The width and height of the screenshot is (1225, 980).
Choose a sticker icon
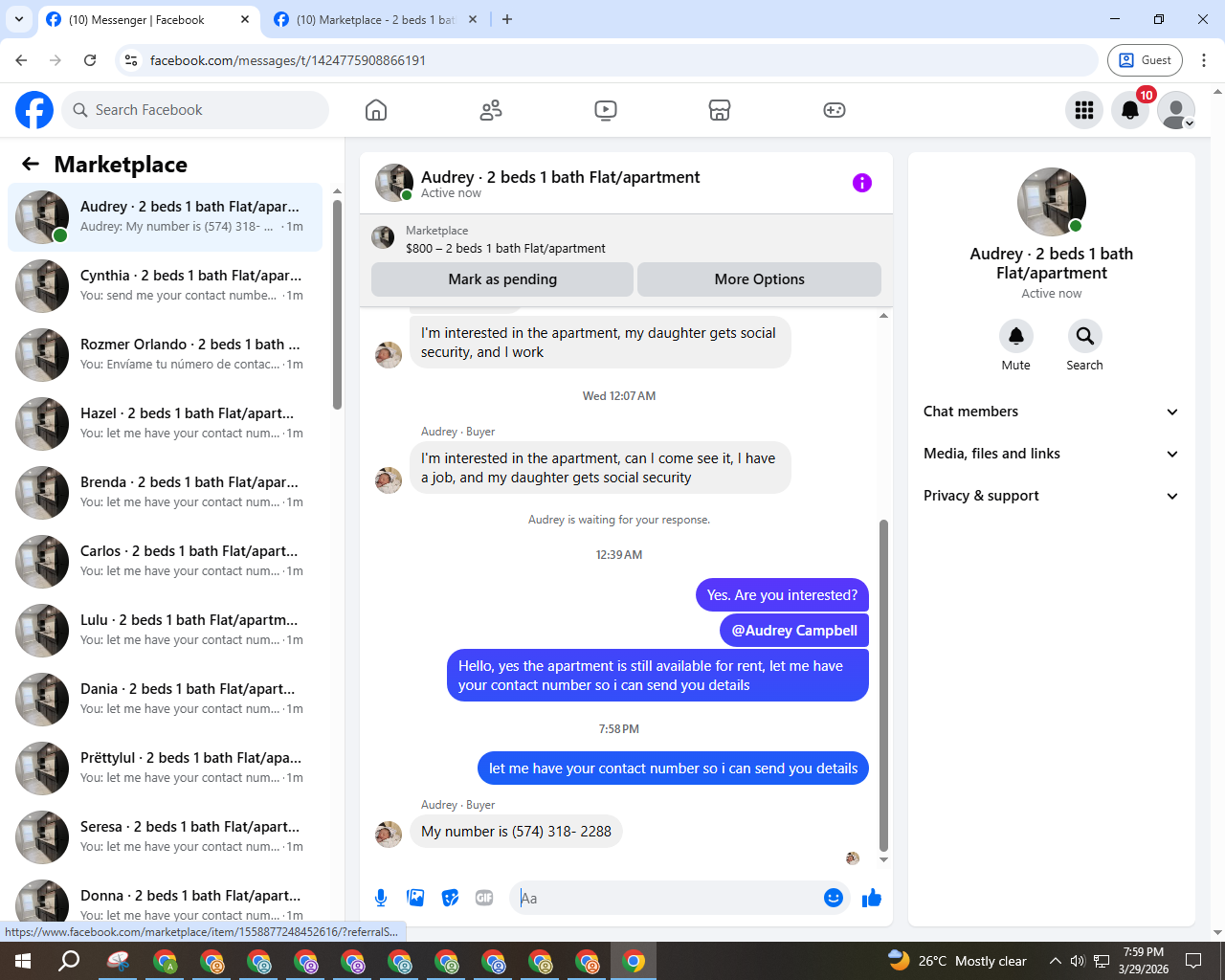450,898
